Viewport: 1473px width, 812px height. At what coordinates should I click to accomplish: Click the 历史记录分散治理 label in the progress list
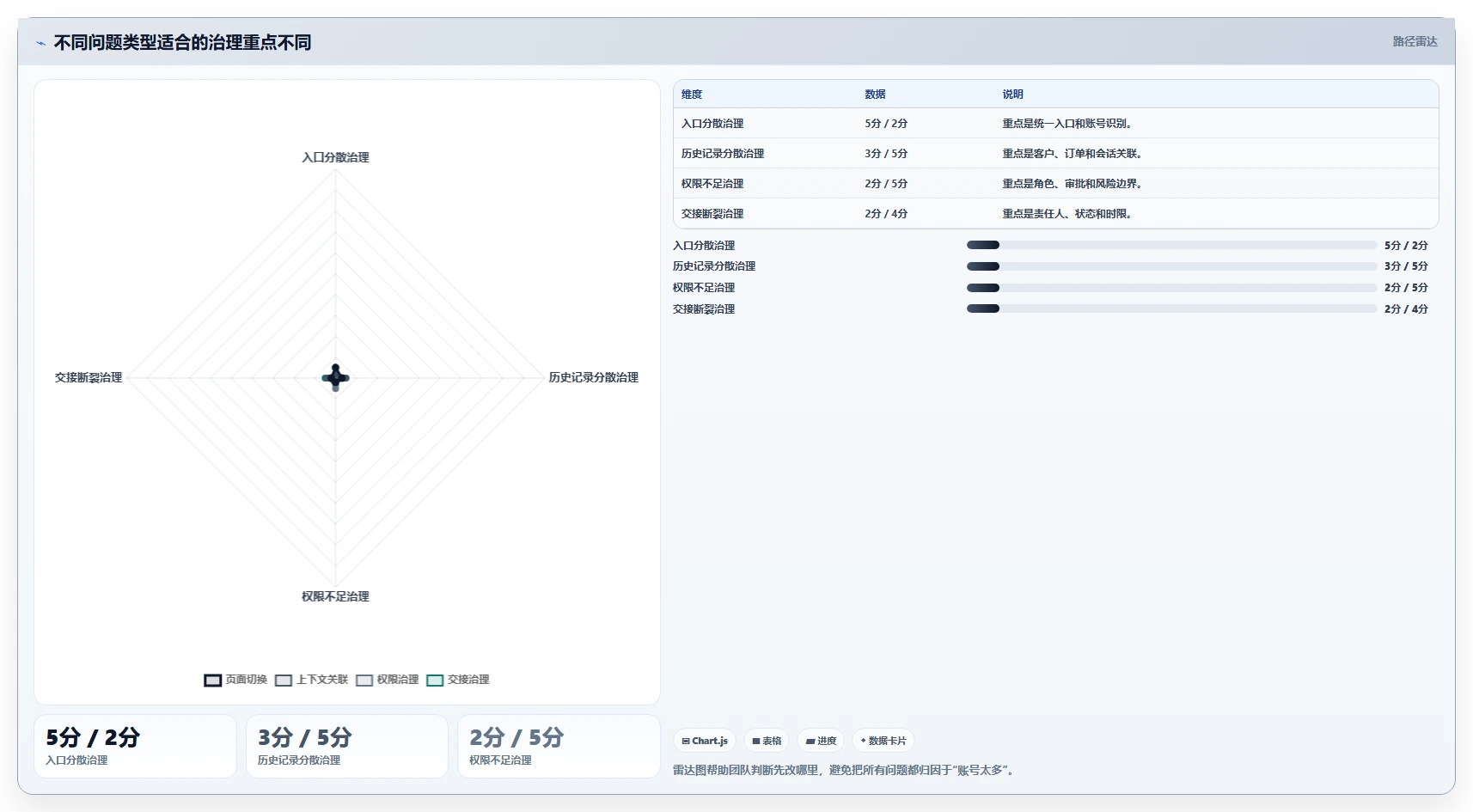(x=714, y=266)
